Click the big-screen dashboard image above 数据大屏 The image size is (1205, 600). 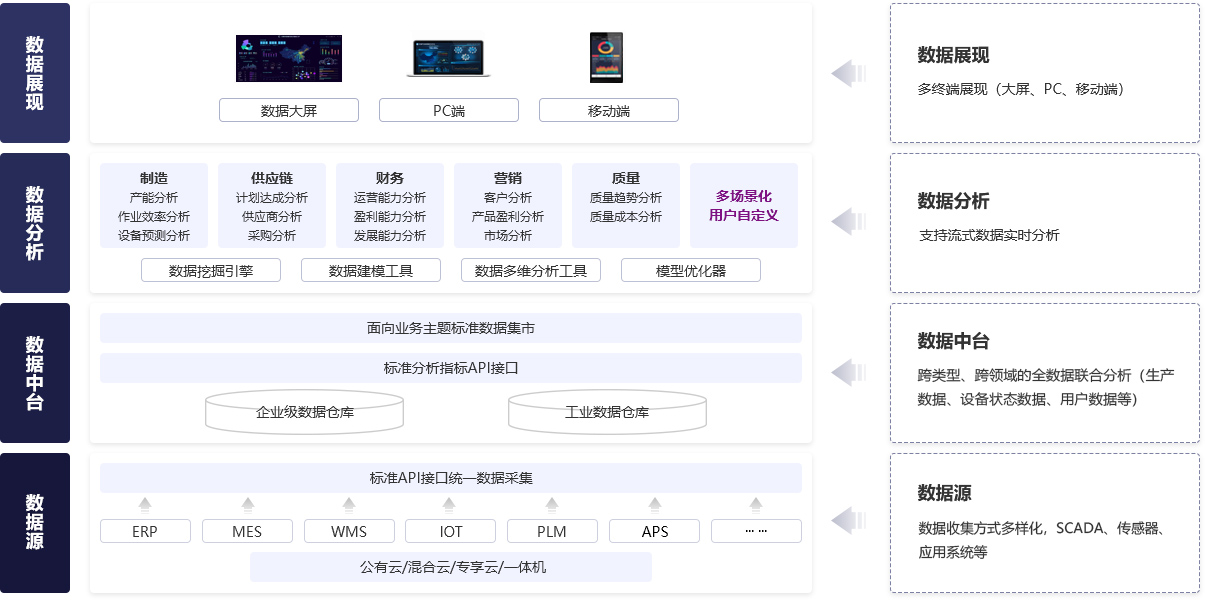pyautogui.click(x=288, y=59)
